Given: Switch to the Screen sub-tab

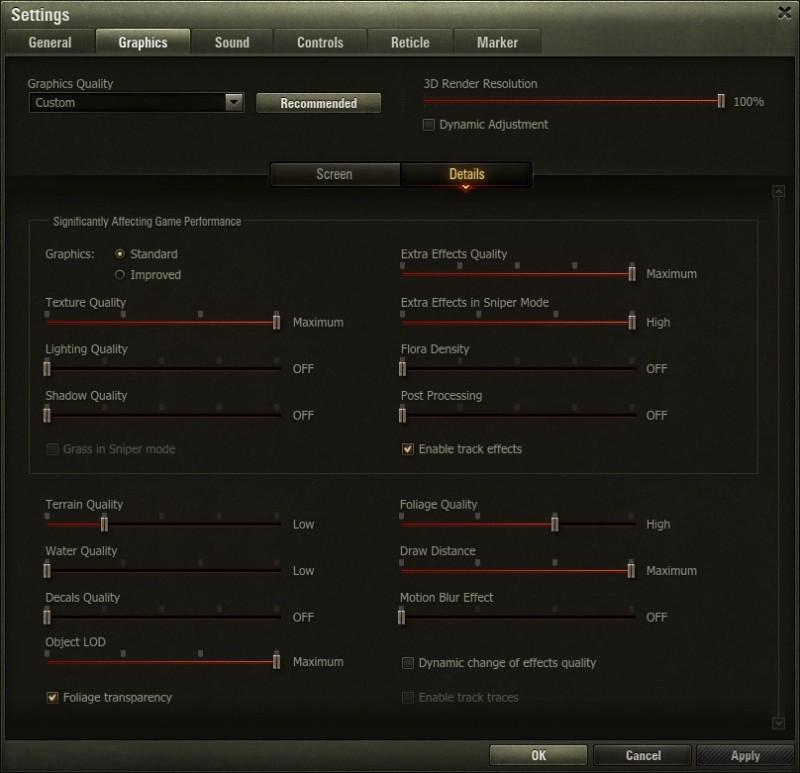Looking at the screenshot, I should [x=335, y=174].
